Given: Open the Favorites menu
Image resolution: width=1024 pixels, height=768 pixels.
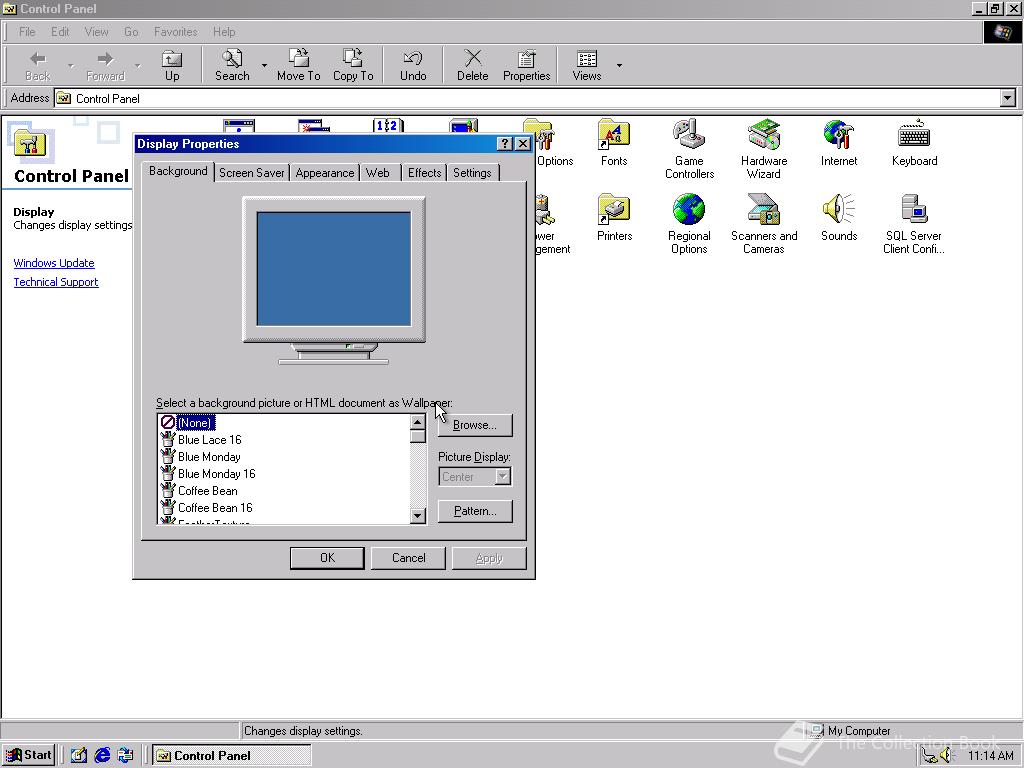Looking at the screenshot, I should tap(175, 32).
